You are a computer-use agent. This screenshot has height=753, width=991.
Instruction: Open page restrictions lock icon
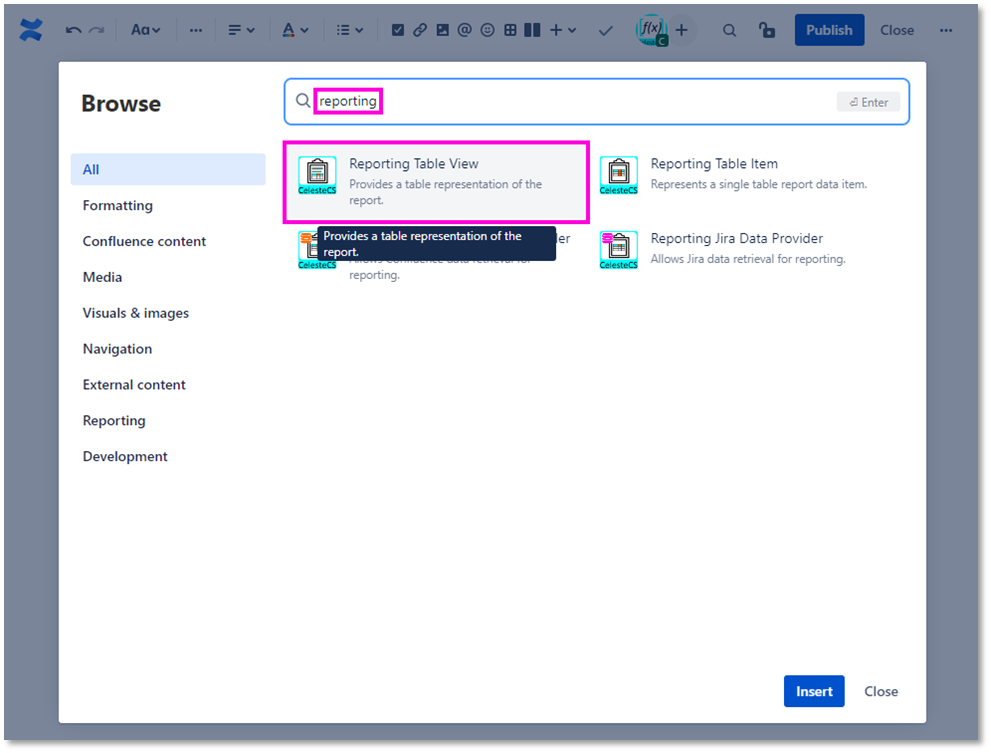[x=767, y=30]
